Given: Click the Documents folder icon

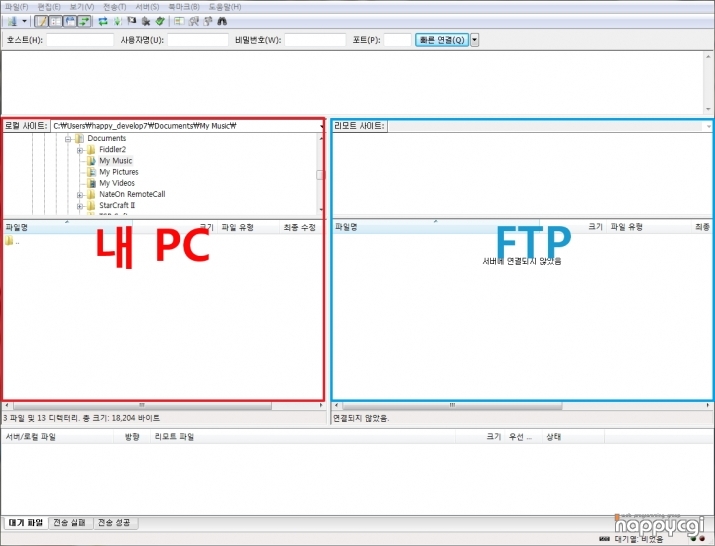Looking at the screenshot, I should click(x=79, y=138).
